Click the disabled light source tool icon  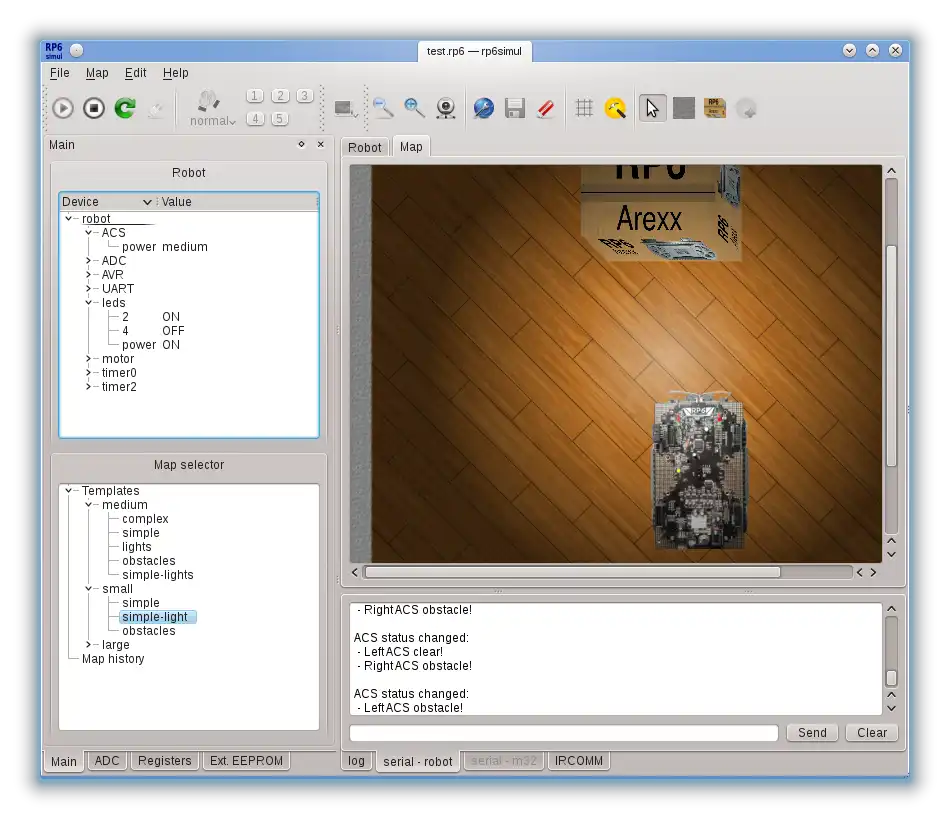pyautogui.click(x=746, y=109)
